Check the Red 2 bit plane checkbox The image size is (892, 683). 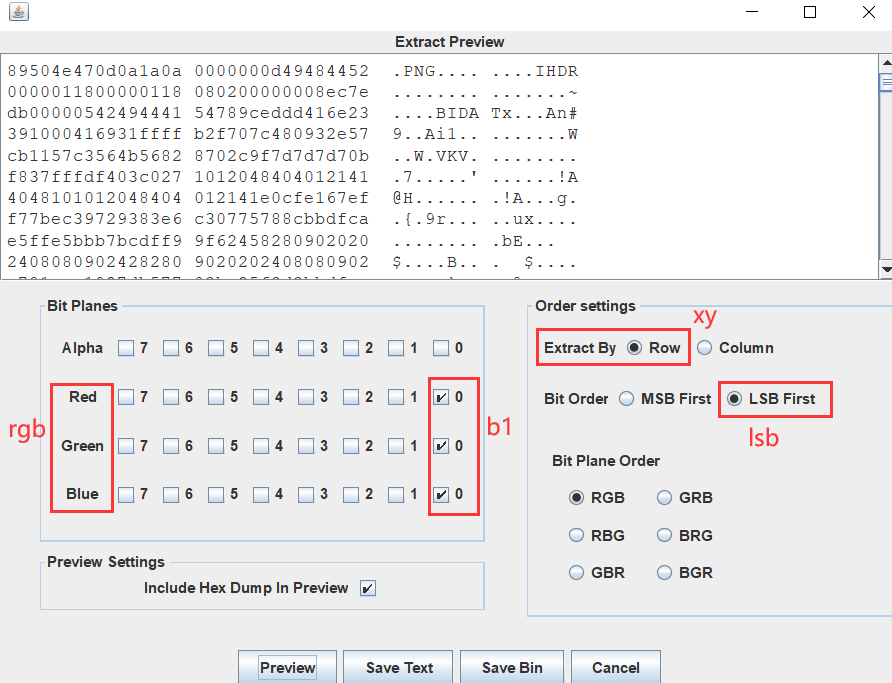coord(350,397)
